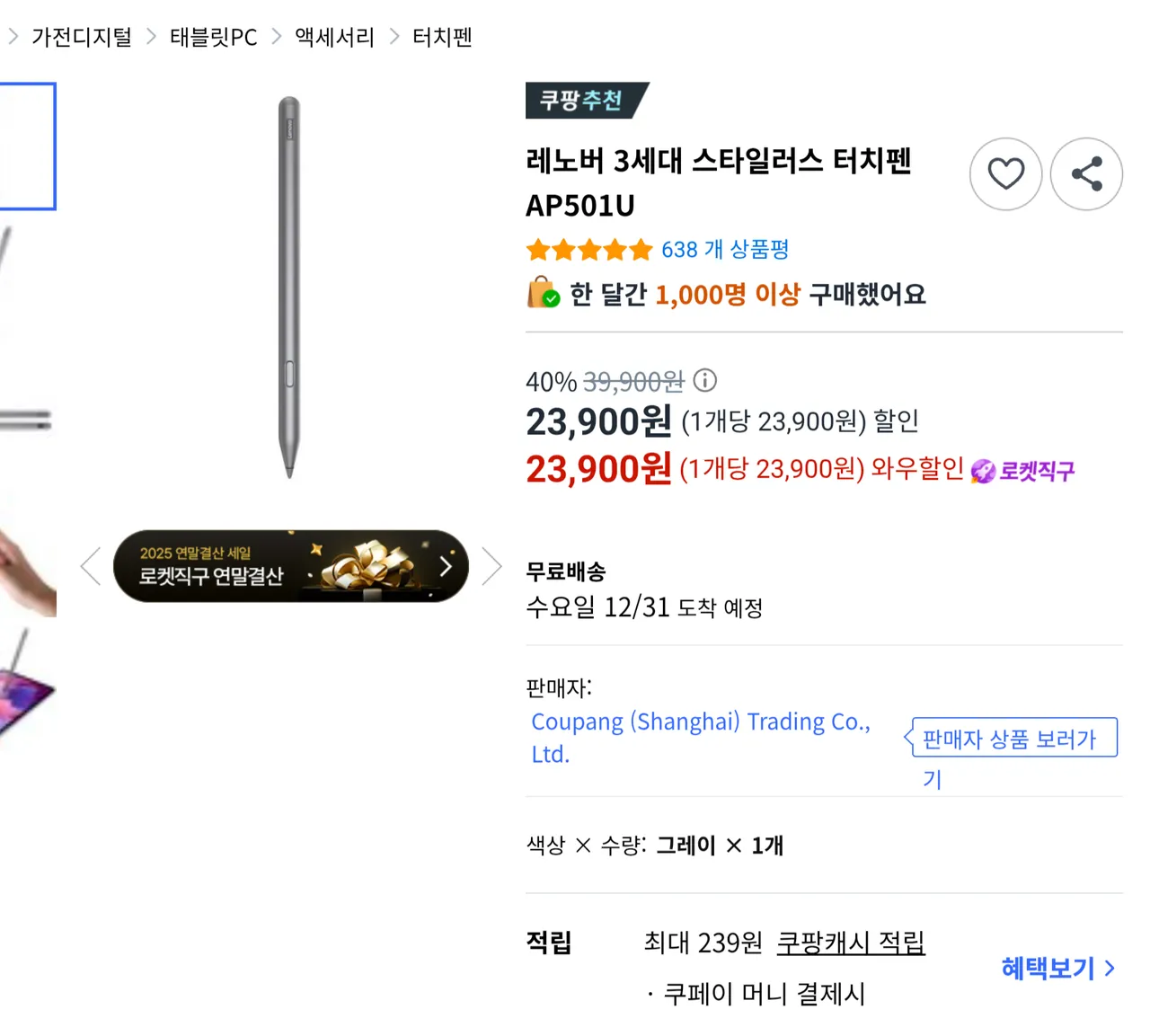
Task: Click the price info circle icon
Action: pyautogui.click(x=705, y=381)
